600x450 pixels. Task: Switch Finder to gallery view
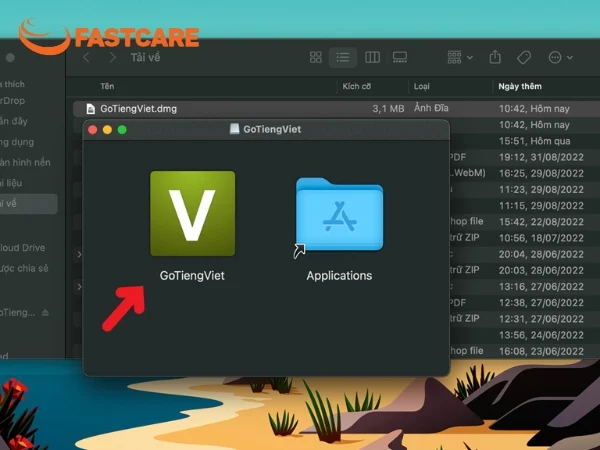(x=400, y=57)
